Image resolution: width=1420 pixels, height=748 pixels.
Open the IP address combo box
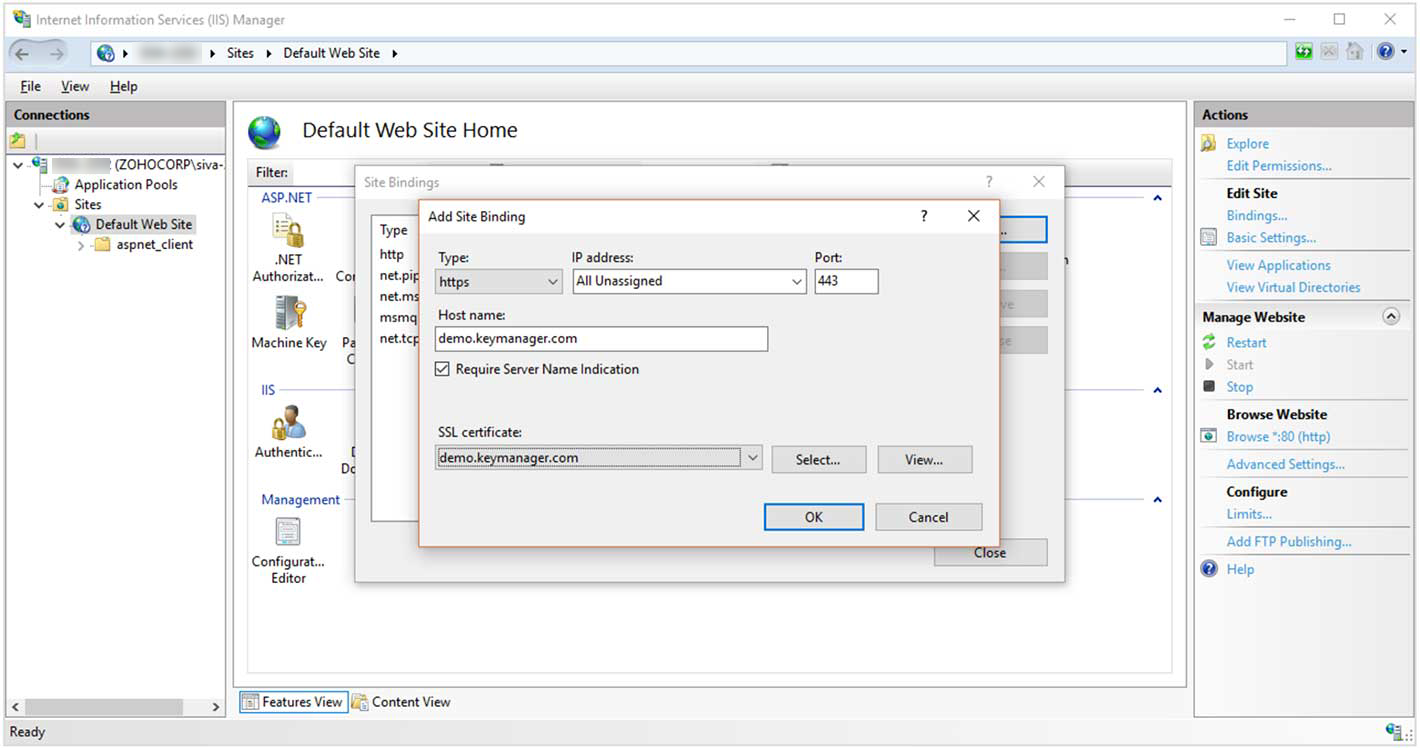pos(689,282)
